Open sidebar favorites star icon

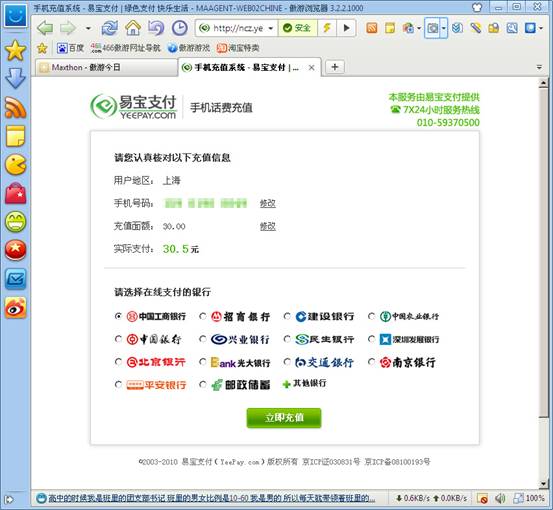[x=15, y=51]
